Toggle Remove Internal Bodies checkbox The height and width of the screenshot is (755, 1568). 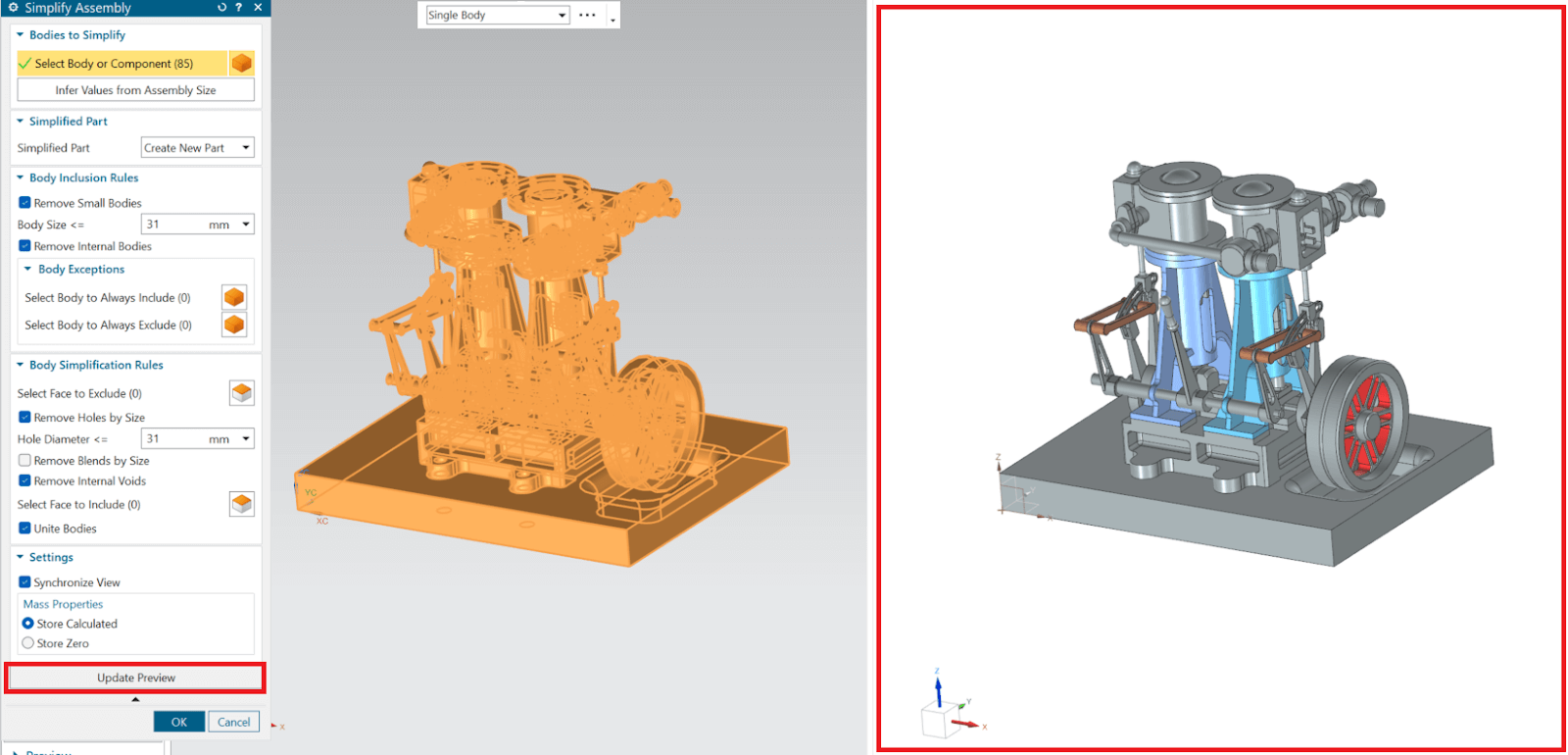24,246
